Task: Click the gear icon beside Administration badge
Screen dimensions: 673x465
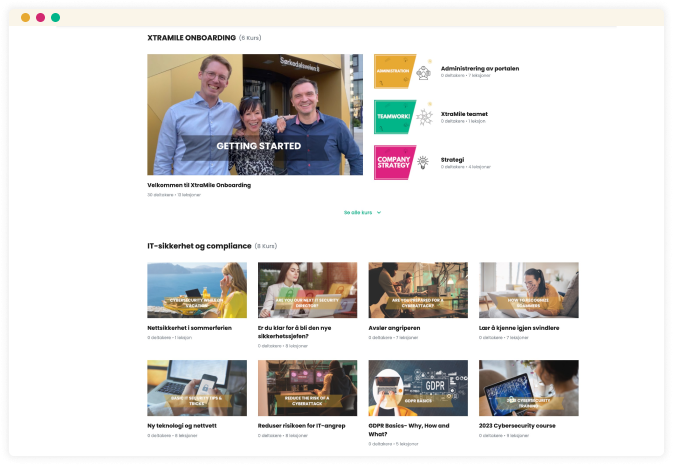Action: pyautogui.click(x=424, y=73)
